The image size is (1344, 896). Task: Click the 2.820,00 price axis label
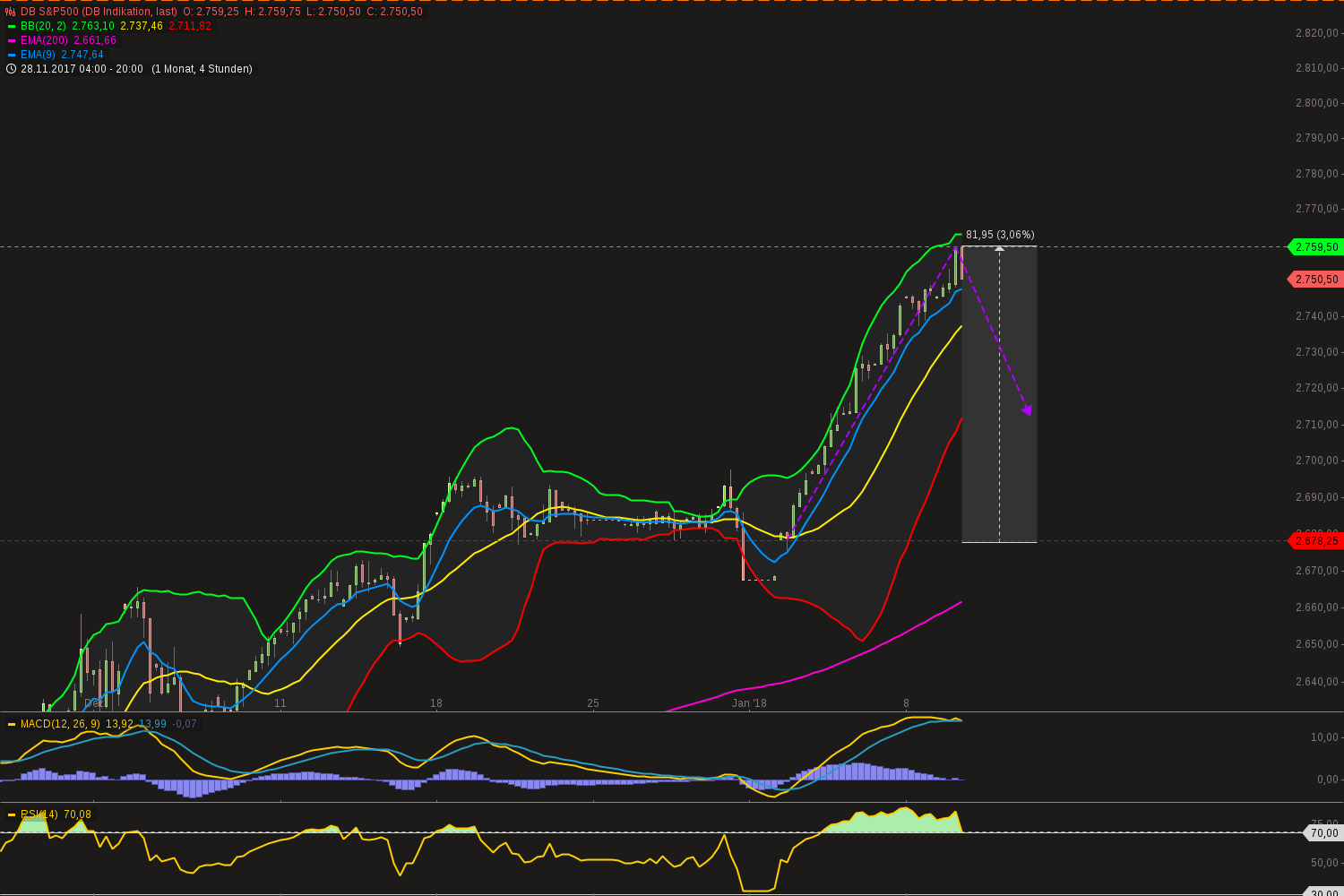click(1317, 33)
